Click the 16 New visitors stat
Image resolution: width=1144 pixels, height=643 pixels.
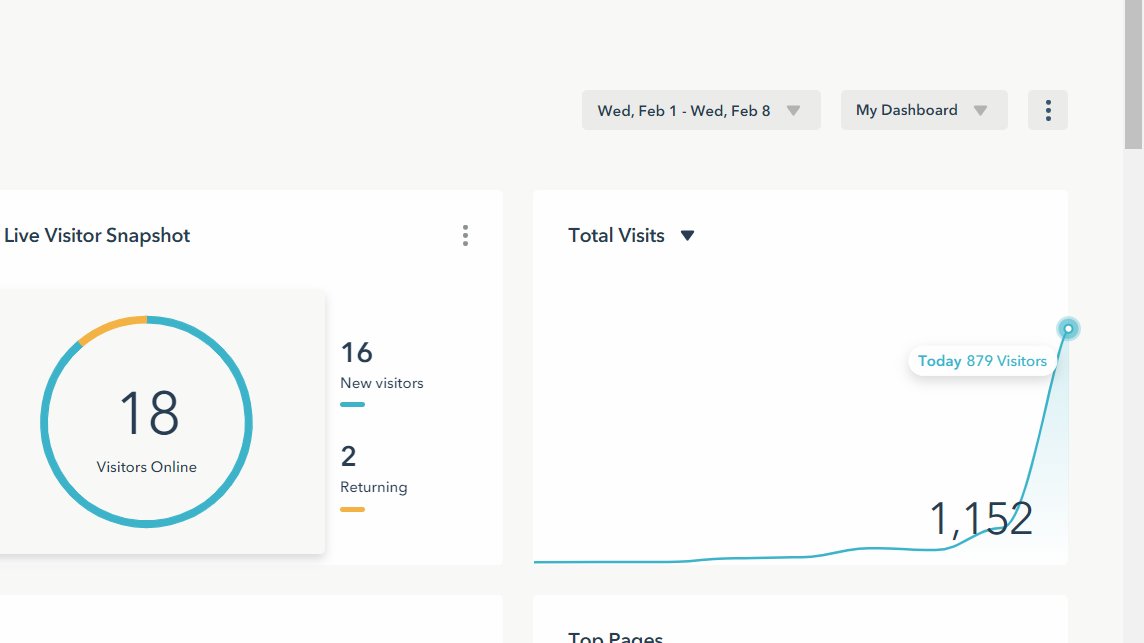[382, 365]
